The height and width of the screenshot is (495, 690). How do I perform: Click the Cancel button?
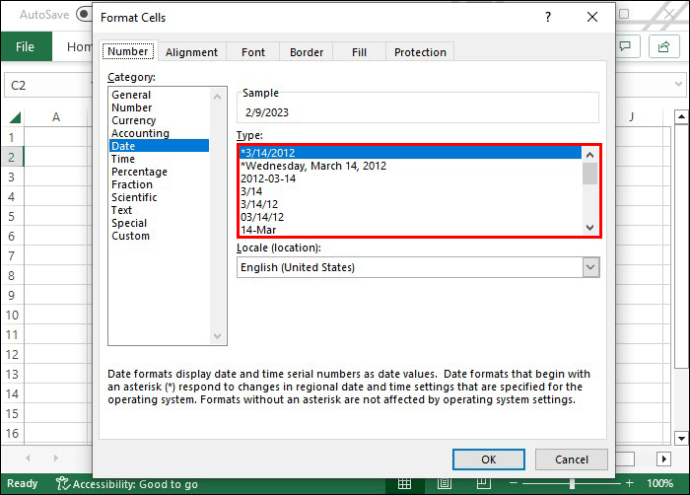coord(571,459)
